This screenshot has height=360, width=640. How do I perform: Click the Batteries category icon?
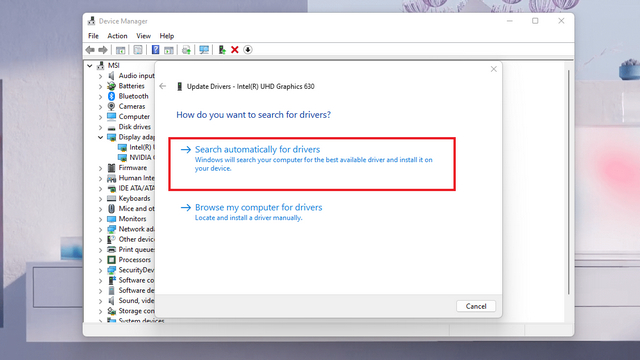(111, 86)
